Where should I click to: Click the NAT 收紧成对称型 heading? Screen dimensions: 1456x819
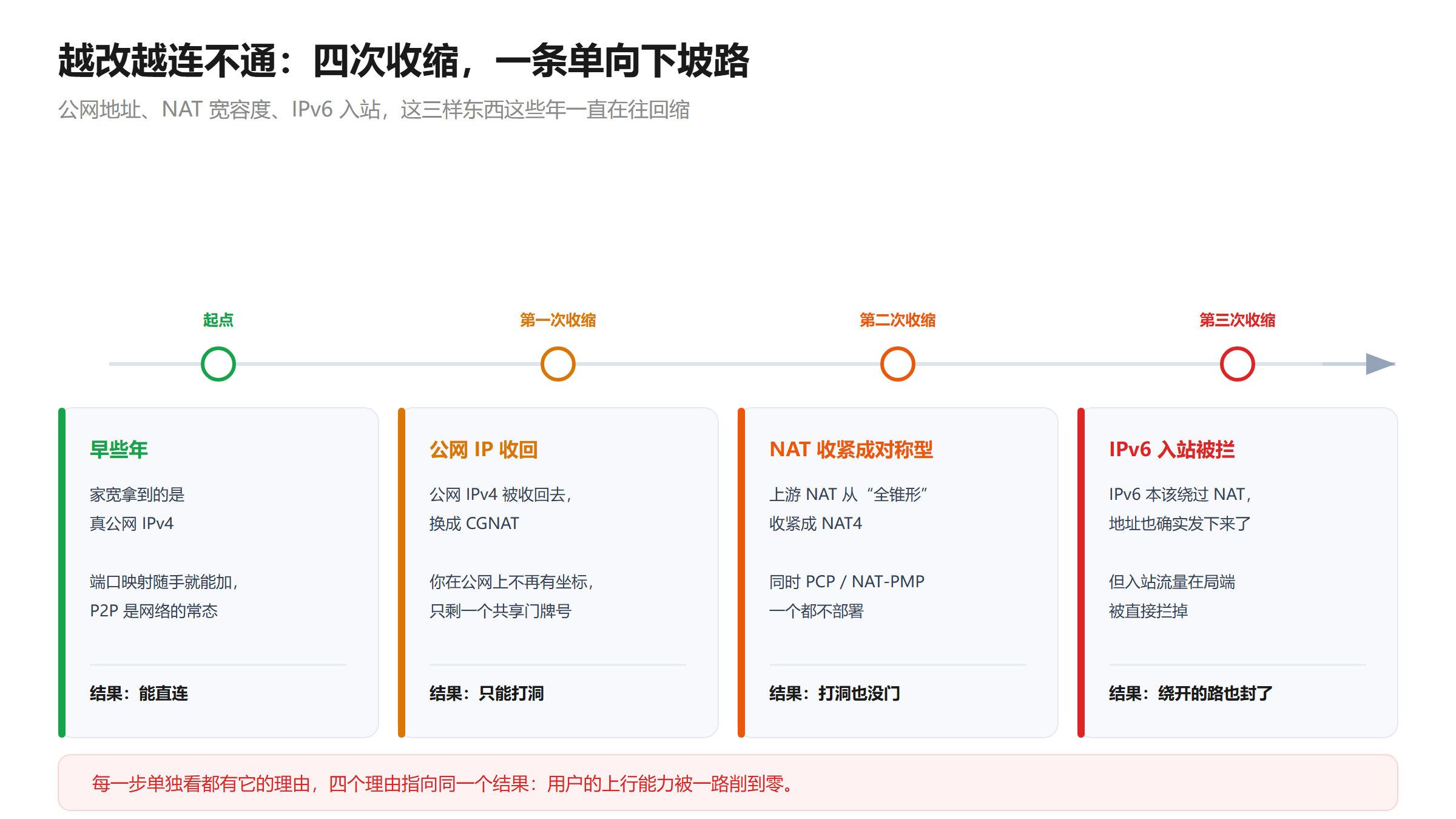coord(851,450)
